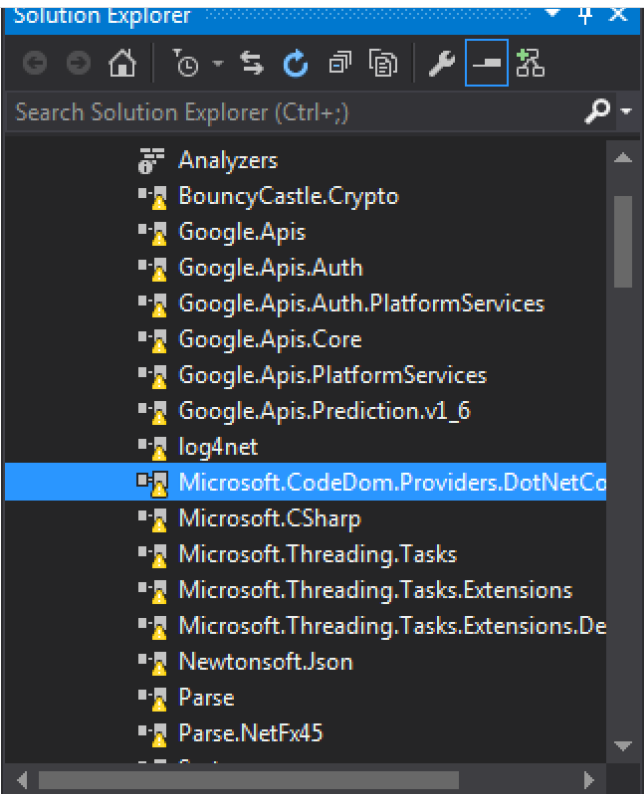The height and width of the screenshot is (794, 644).
Task: Toggle the Preview Selected Items button
Action: tap(487, 63)
